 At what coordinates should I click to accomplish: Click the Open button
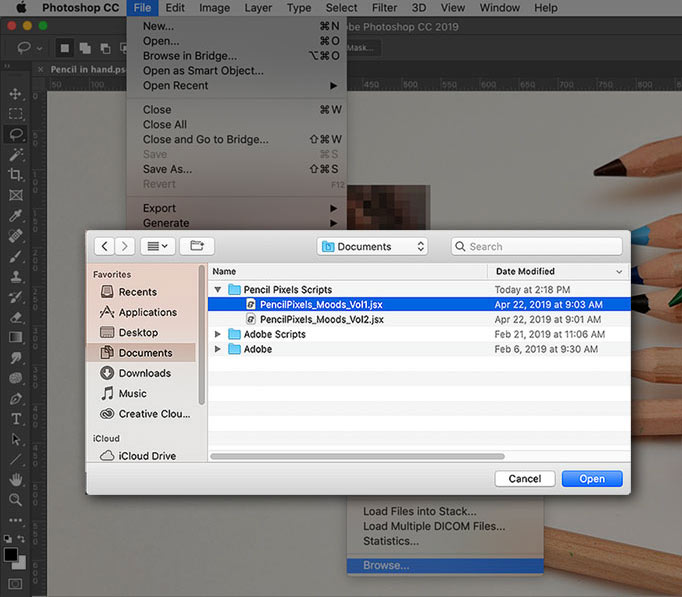point(592,479)
